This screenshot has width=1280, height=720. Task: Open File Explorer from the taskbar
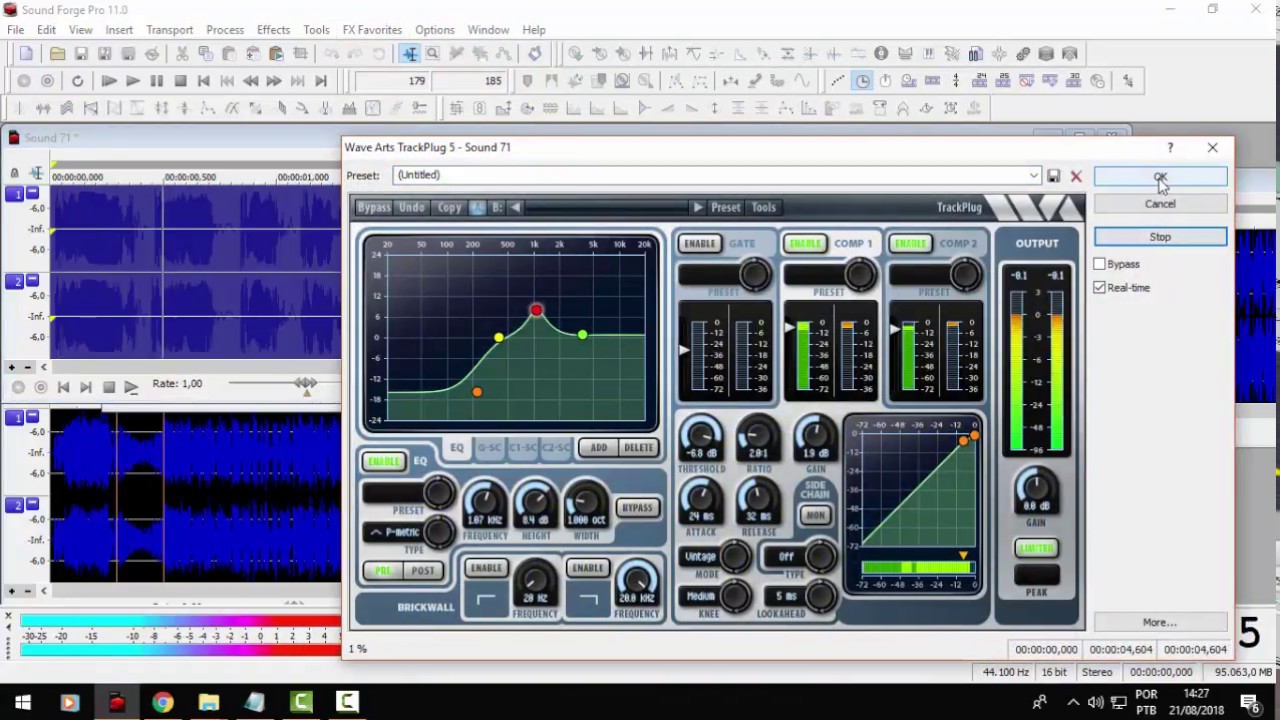coord(208,702)
